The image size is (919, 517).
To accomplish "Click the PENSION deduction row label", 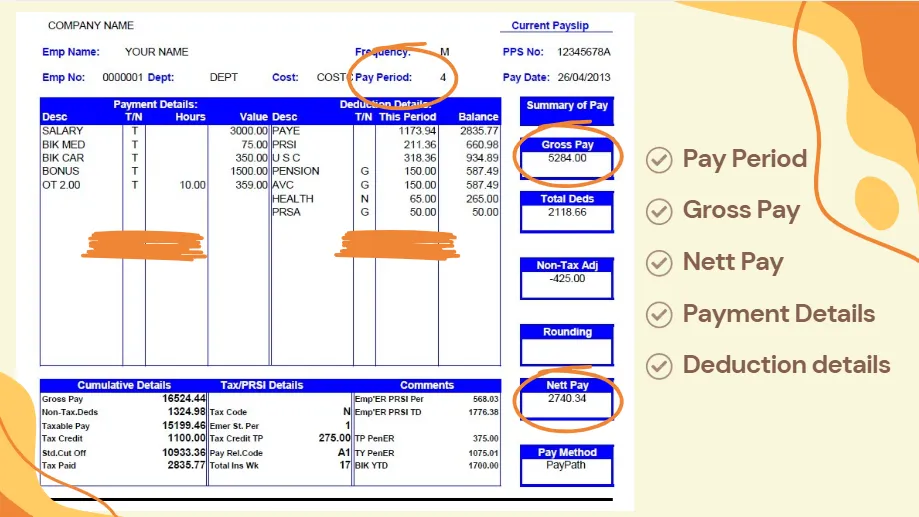I will (296, 171).
